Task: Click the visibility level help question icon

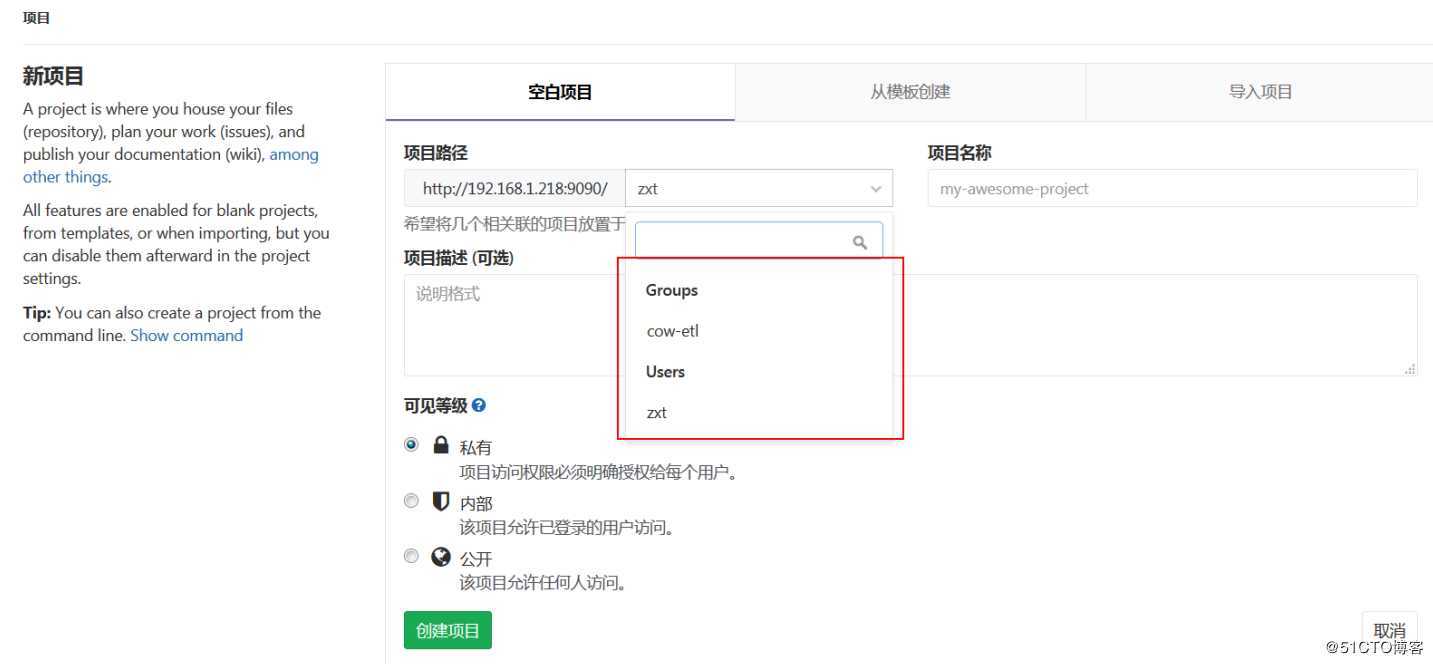Action: coord(479,405)
